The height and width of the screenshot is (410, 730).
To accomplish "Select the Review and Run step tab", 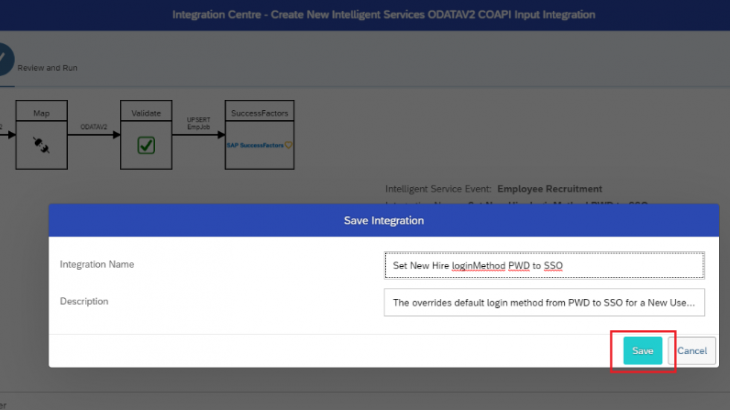I will click(x=47, y=68).
